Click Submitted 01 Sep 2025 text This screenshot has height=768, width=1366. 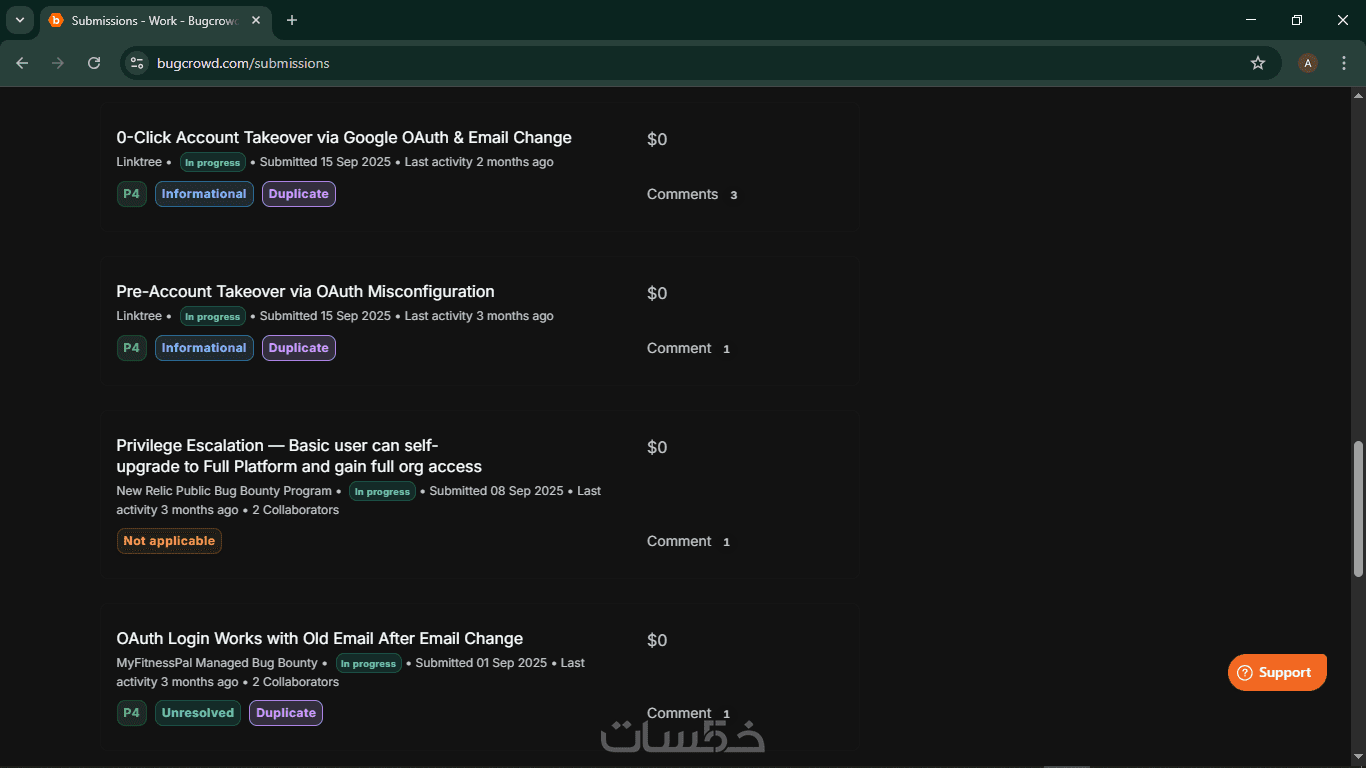(x=481, y=663)
